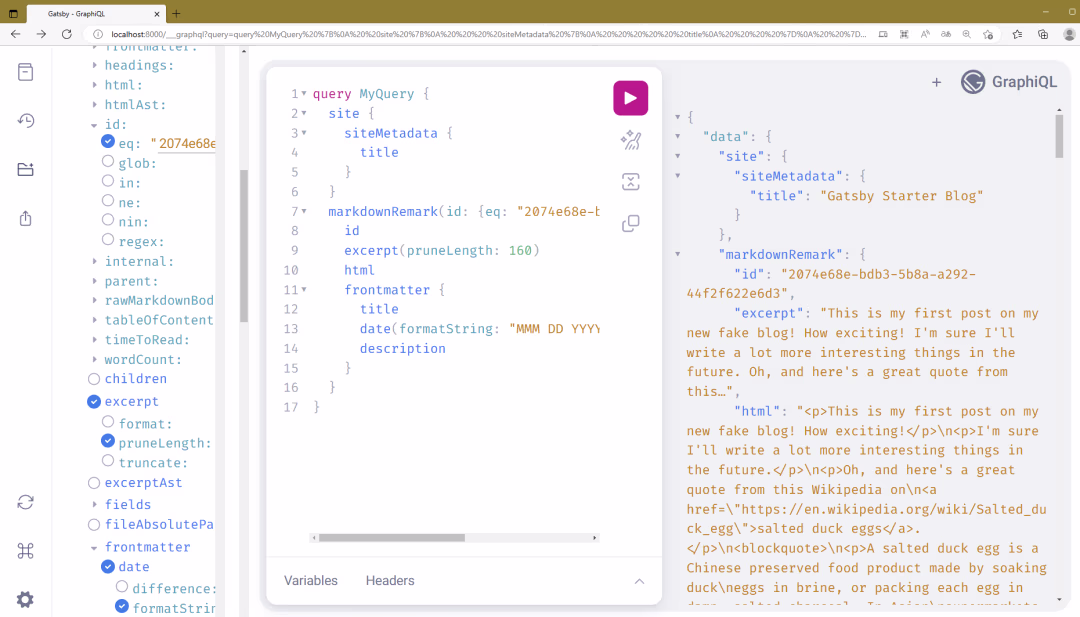Re-fetch the GraphQL schema icon

pos(25,502)
